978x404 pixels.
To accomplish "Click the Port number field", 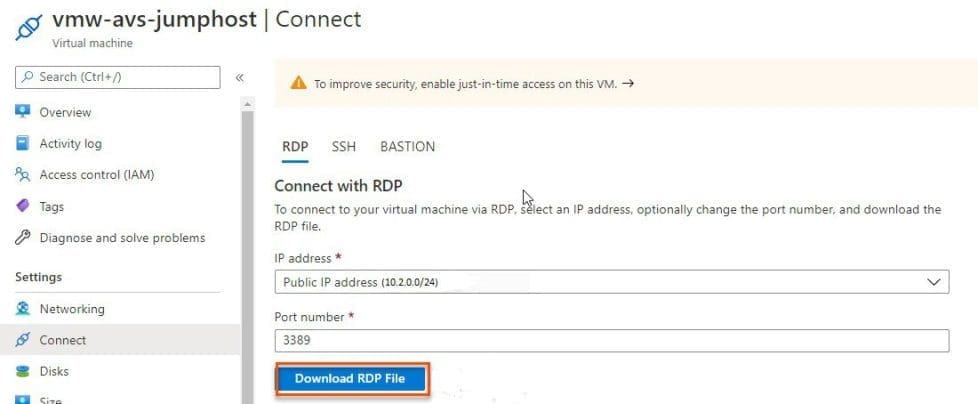I will (610, 341).
